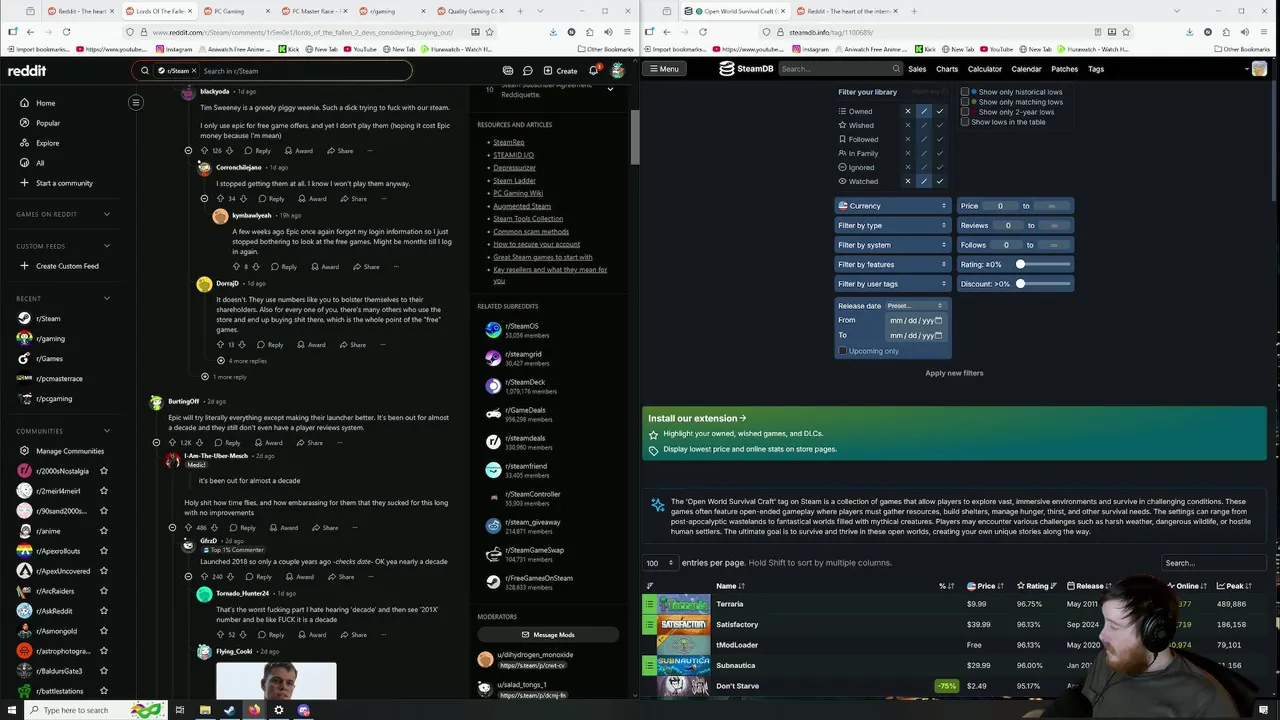Adjust the Discount slider handle
The width and height of the screenshot is (1280, 720).
coord(1020,284)
